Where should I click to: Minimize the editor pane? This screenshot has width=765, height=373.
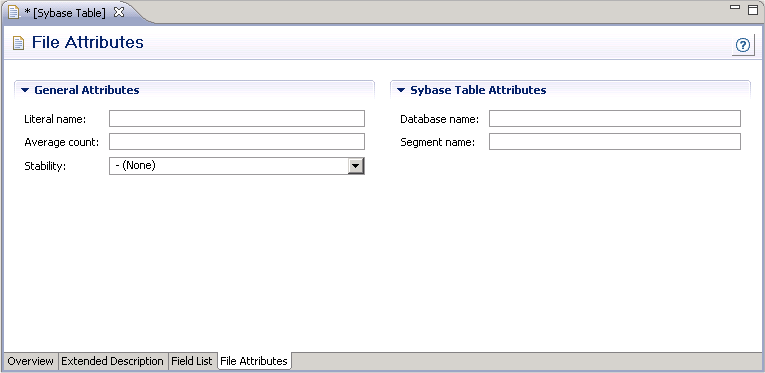click(x=735, y=7)
